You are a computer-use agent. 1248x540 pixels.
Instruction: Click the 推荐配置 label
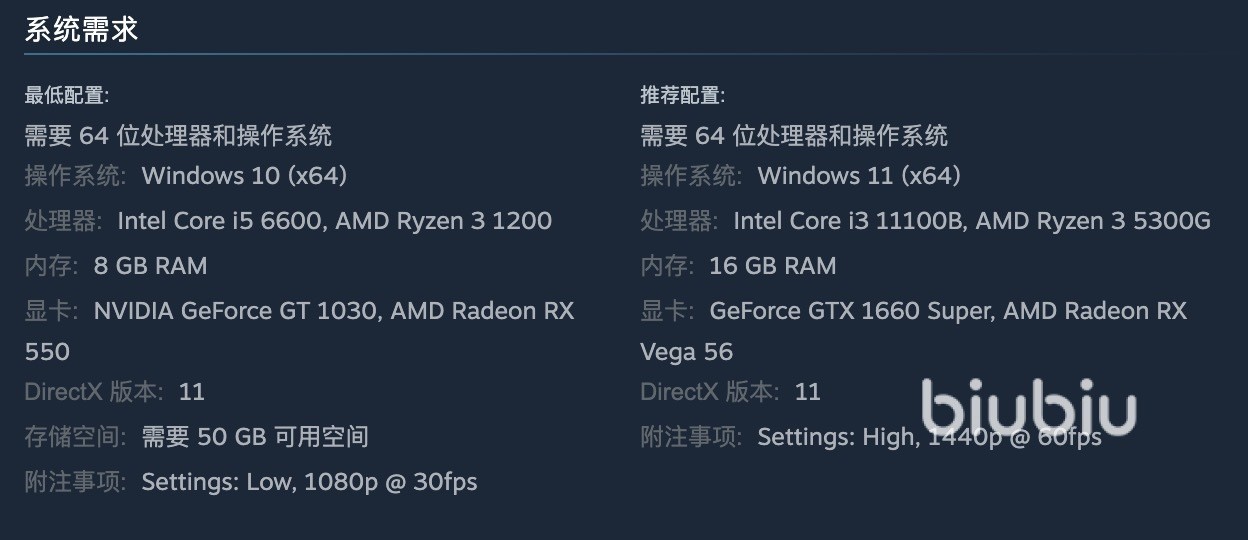pyautogui.click(x=682, y=96)
